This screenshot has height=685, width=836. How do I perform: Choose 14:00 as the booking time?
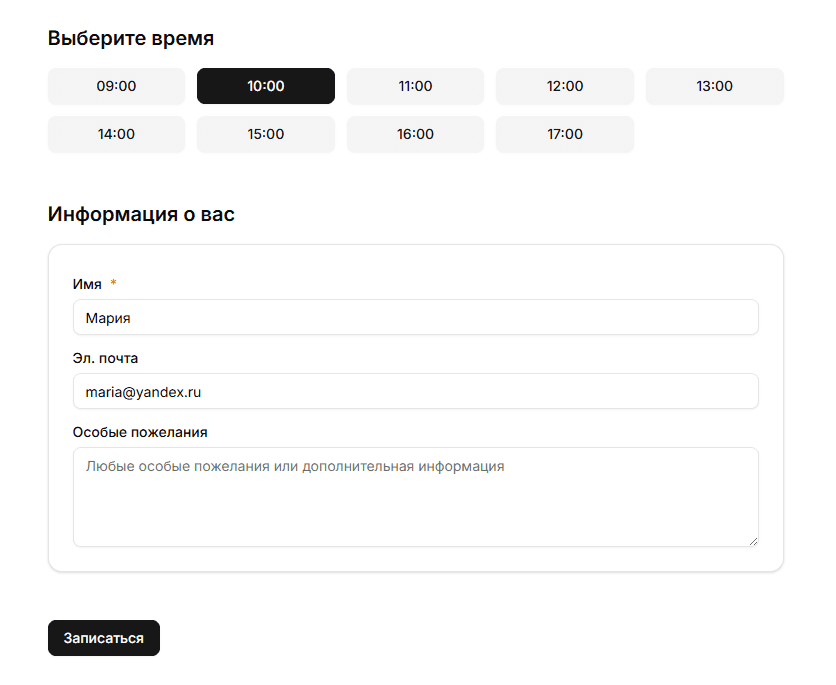click(116, 134)
